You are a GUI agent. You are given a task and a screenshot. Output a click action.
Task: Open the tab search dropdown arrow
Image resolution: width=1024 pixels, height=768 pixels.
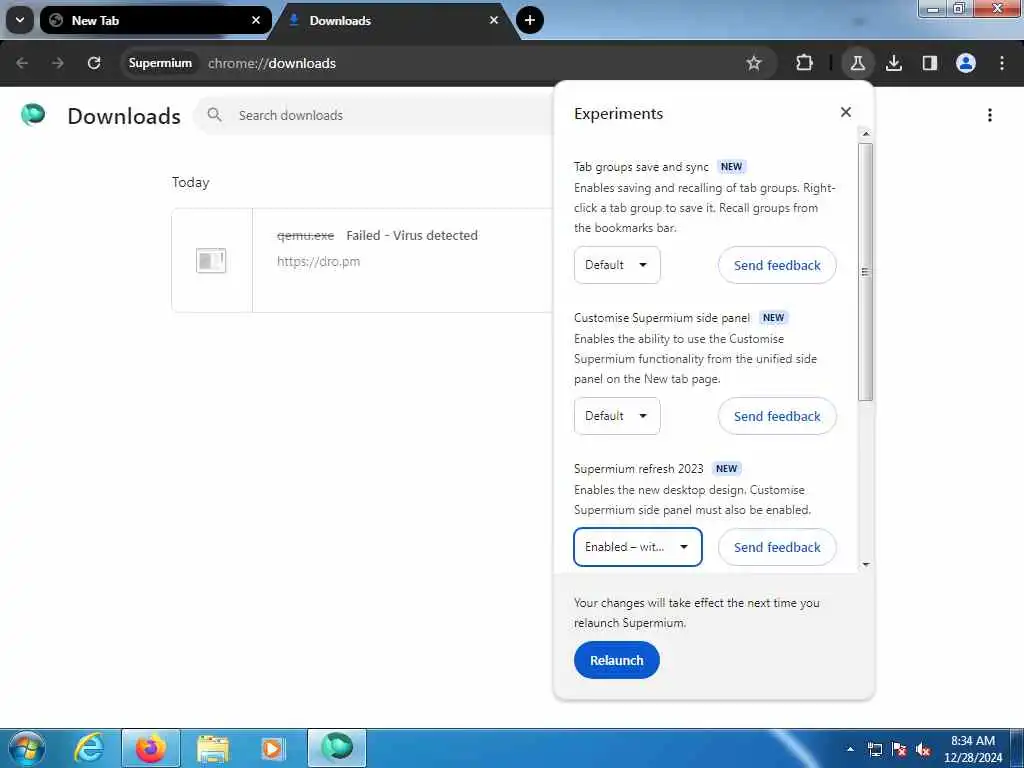[x=20, y=20]
